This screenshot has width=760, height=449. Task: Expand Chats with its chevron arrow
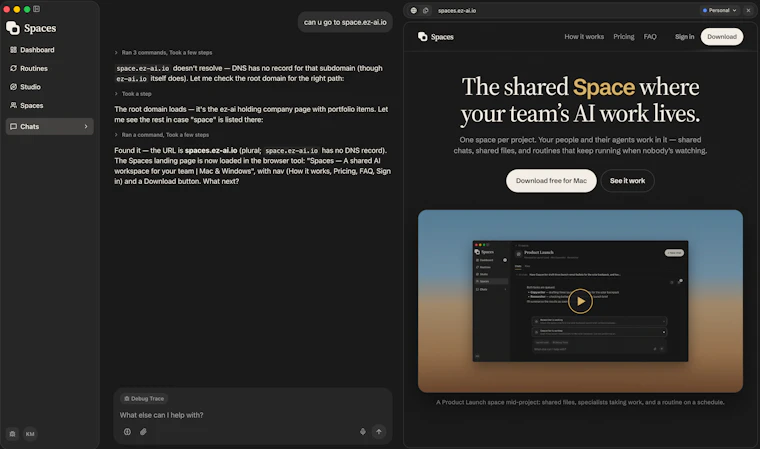tap(86, 127)
